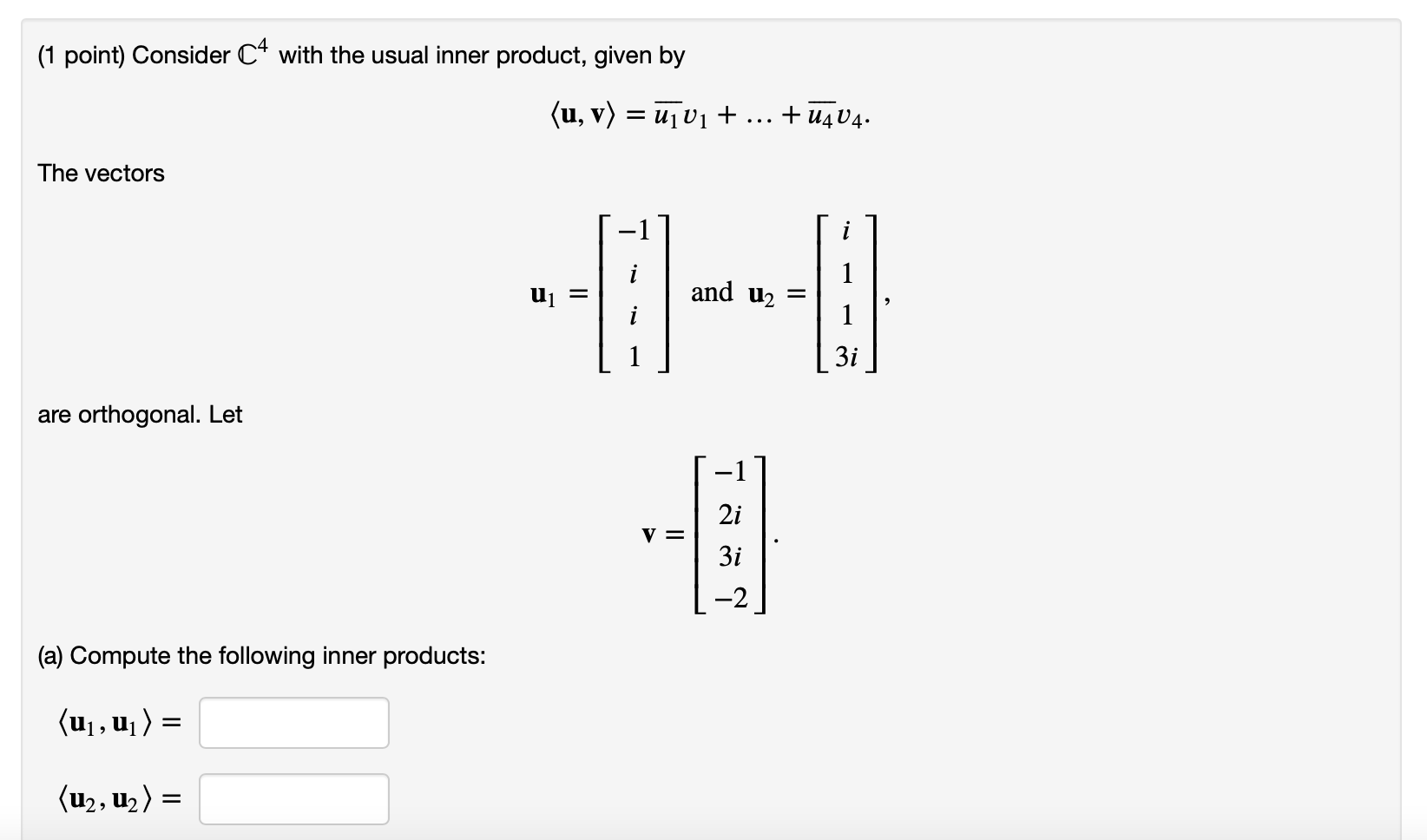Click the ⟨u2, u2⟩ answer input box

(x=293, y=797)
